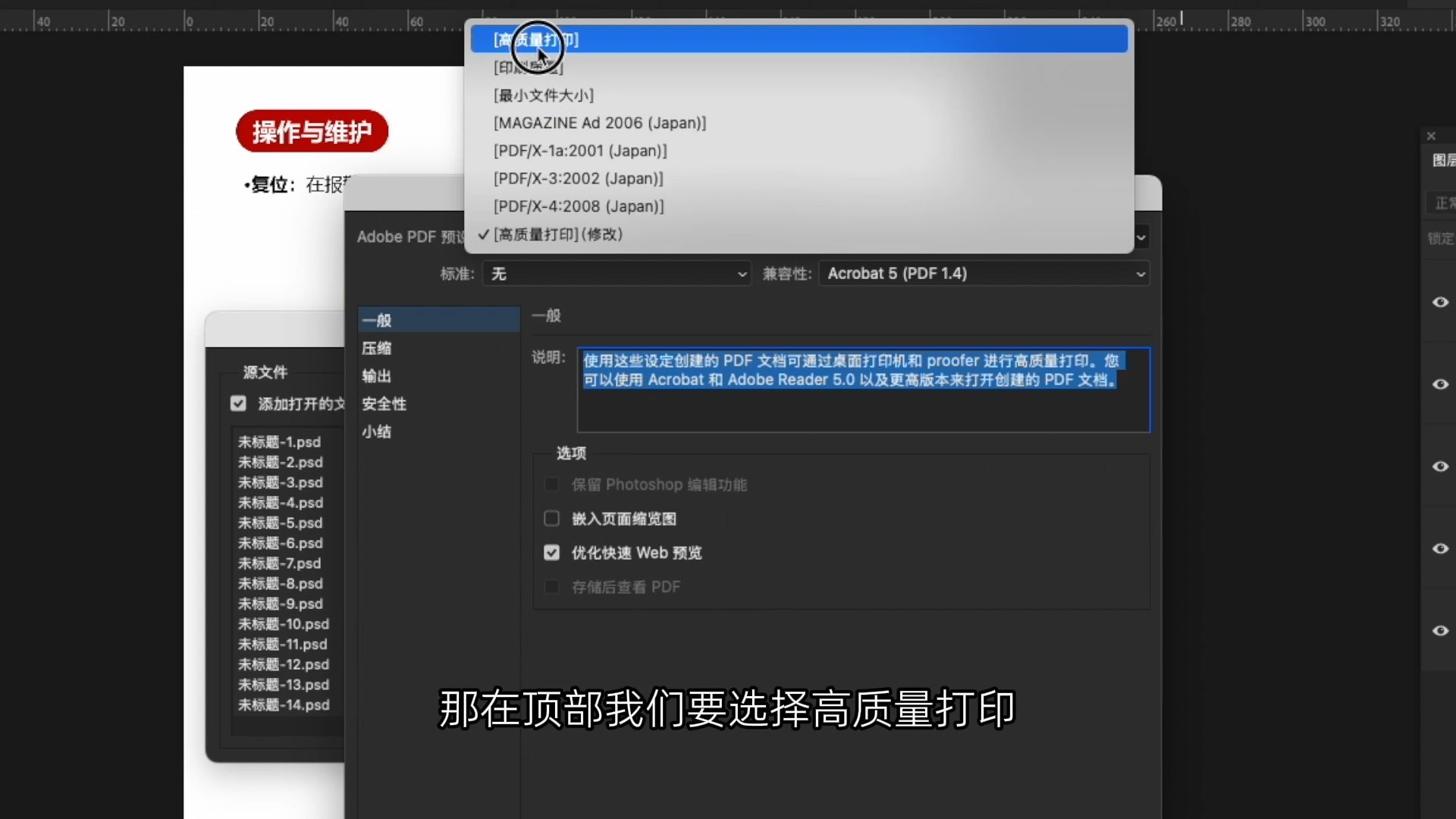The height and width of the screenshot is (819, 1456).
Task: Hide third layer via eye icon
Action: [1440, 466]
